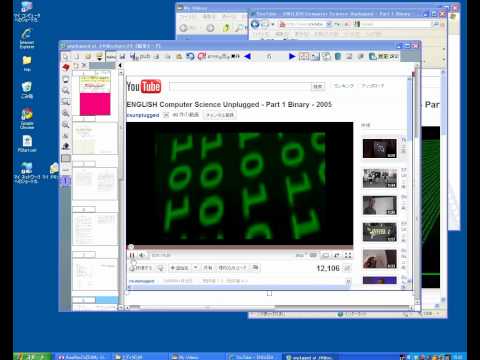480x360 pixels.
Task: Open My Computer desktop icon
Action: pos(27,12)
